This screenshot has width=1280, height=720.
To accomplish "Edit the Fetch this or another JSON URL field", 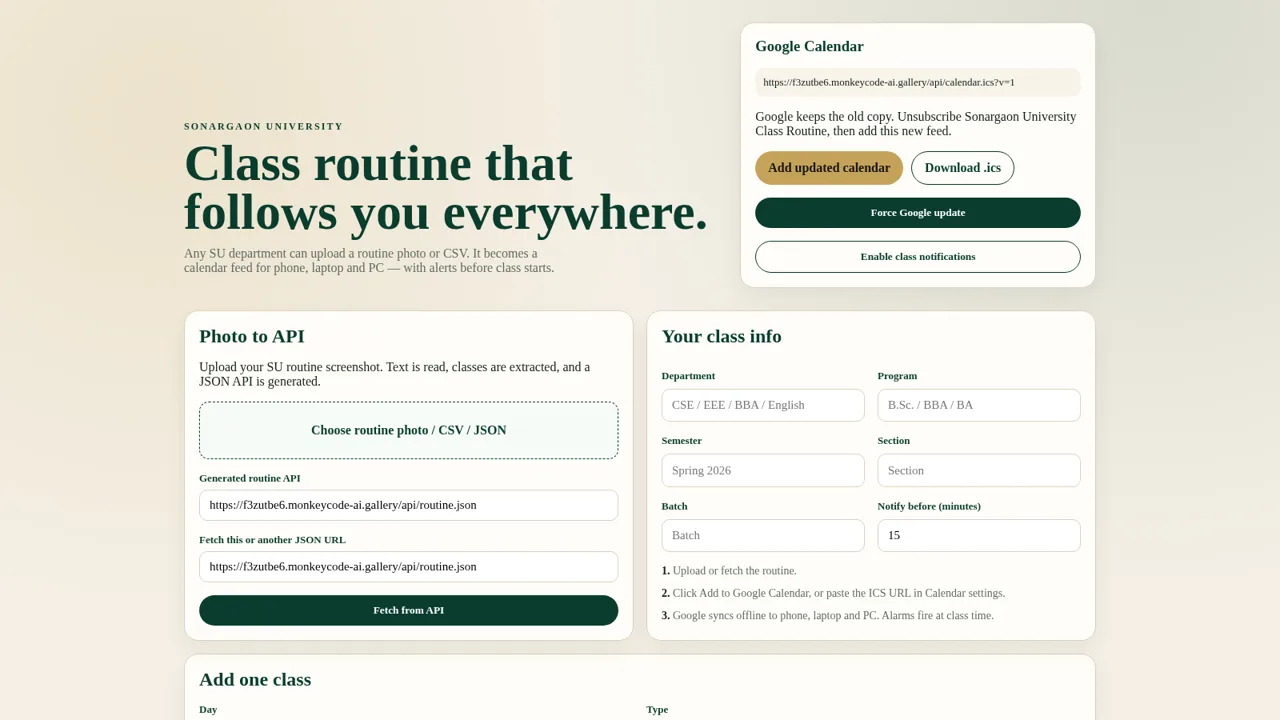I will [x=408, y=566].
